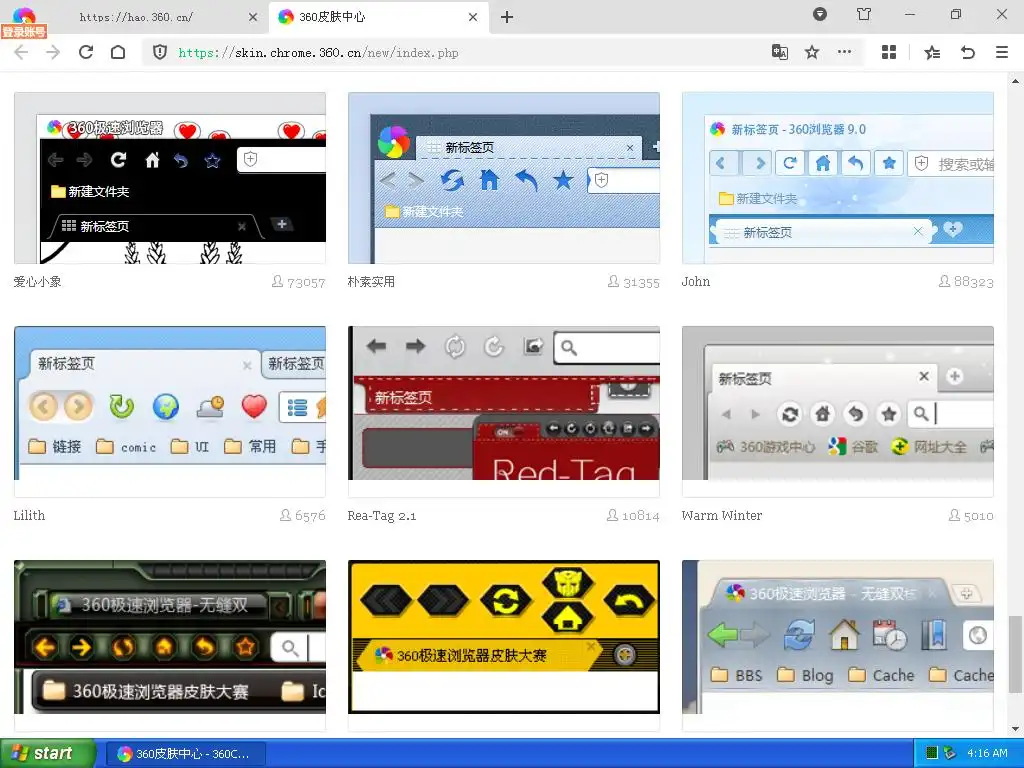
Task: Select the 360皮肤中心 taskbar button
Action: pos(185,754)
